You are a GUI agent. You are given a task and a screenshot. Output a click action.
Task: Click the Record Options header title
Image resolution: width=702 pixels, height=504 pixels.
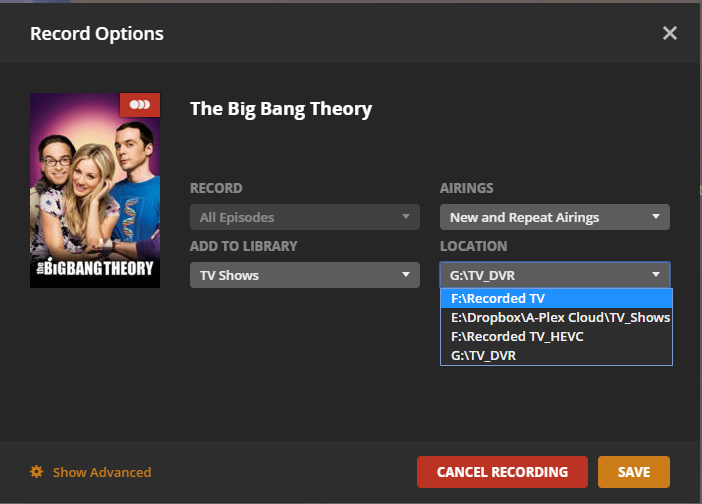(97, 34)
